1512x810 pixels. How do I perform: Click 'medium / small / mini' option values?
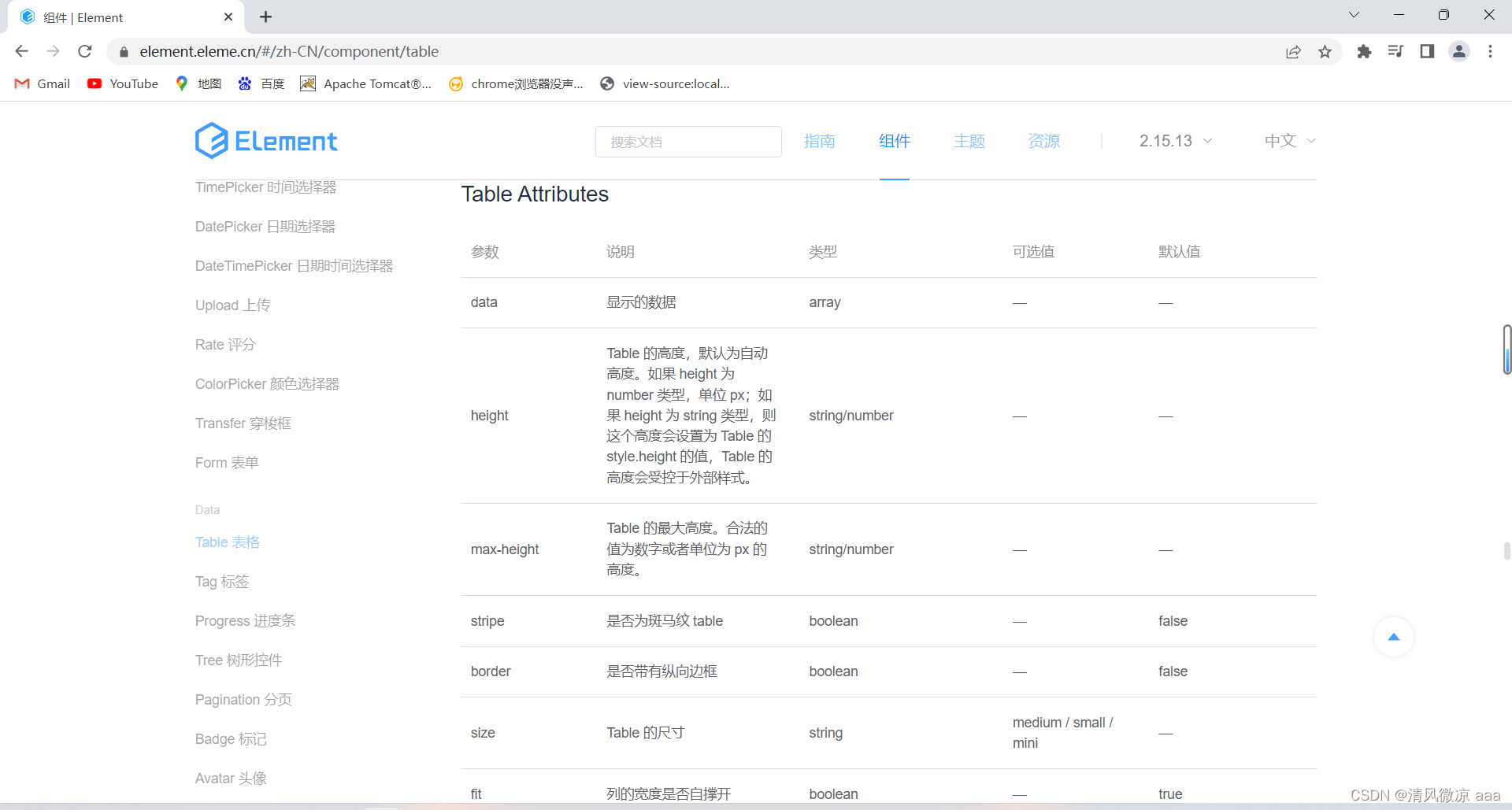coord(1062,733)
